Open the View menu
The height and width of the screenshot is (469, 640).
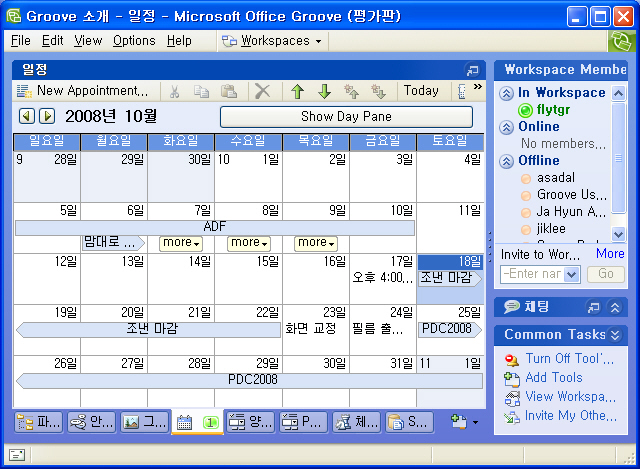(88, 41)
